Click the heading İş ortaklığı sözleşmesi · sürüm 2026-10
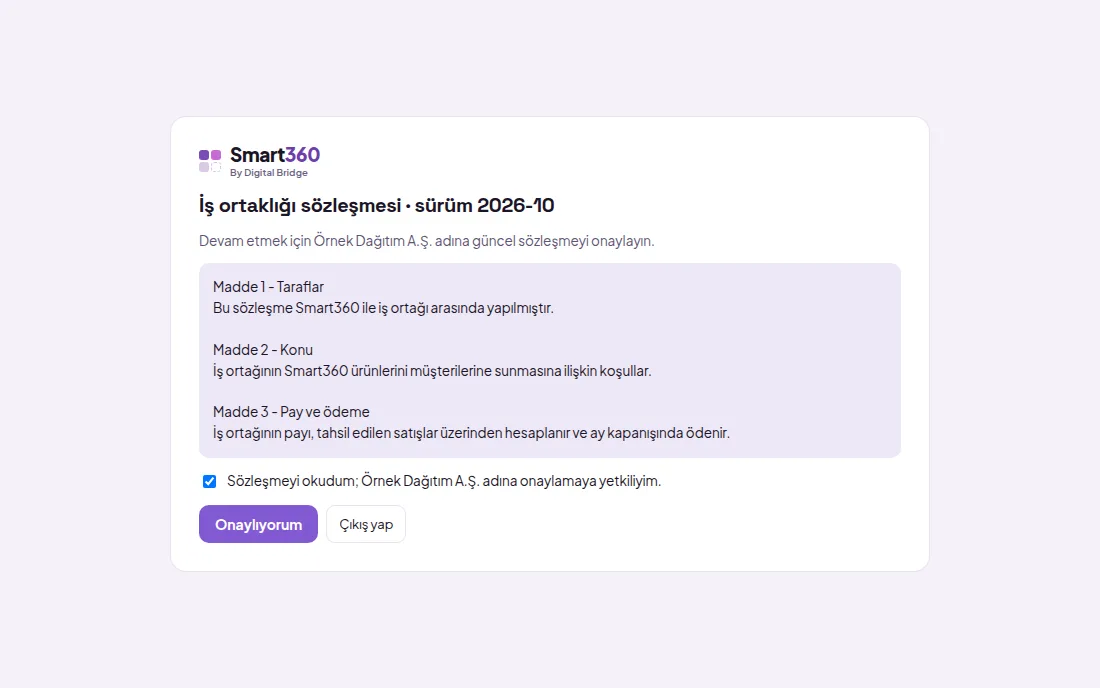Image resolution: width=1100 pixels, height=688 pixels. pyautogui.click(x=377, y=205)
